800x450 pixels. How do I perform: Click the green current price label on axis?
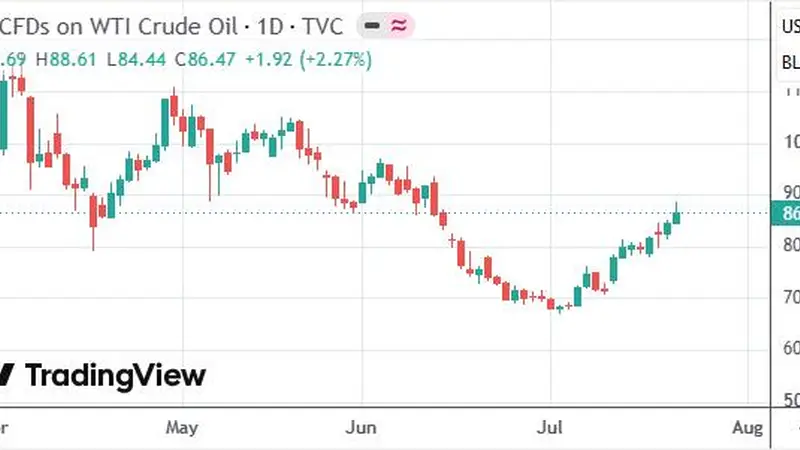[x=785, y=213]
